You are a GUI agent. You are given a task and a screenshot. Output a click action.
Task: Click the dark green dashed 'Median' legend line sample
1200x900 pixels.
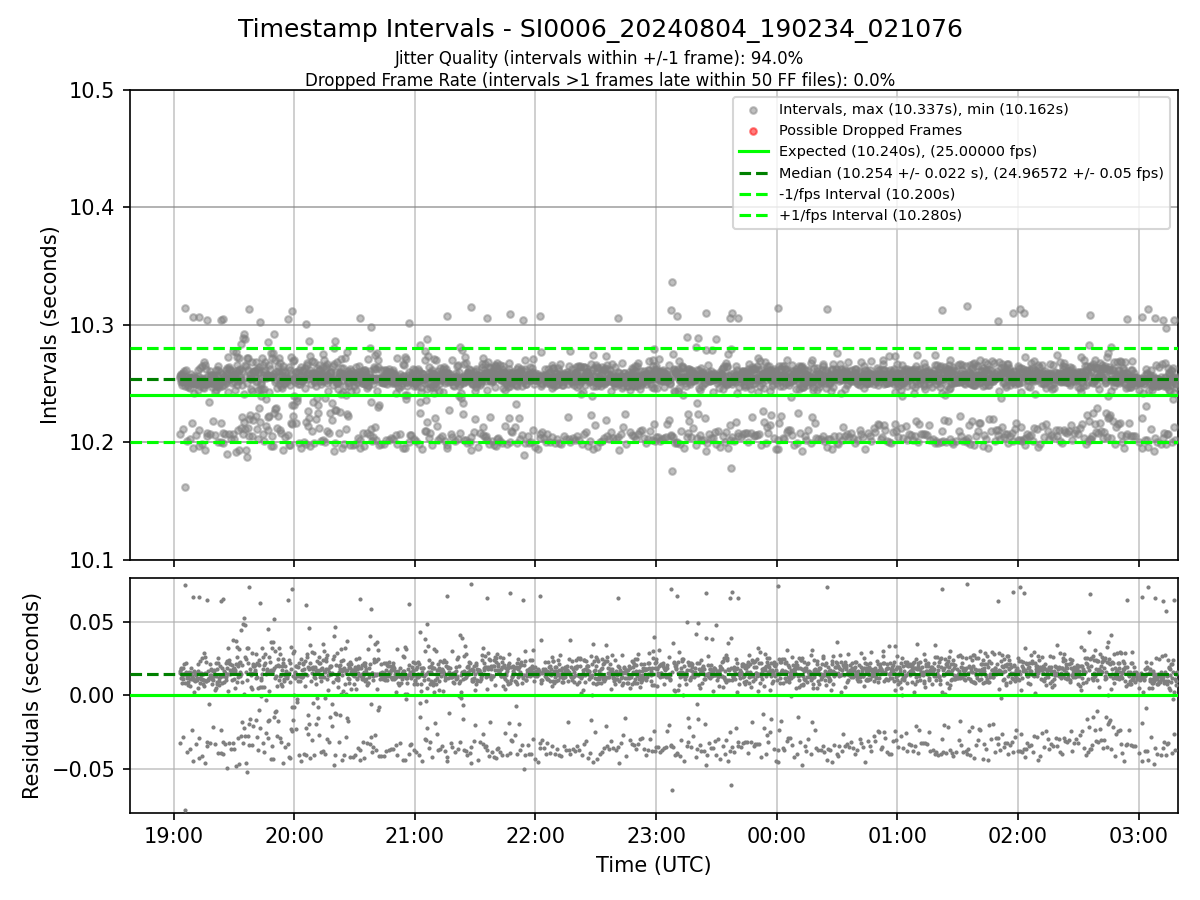pos(754,173)
